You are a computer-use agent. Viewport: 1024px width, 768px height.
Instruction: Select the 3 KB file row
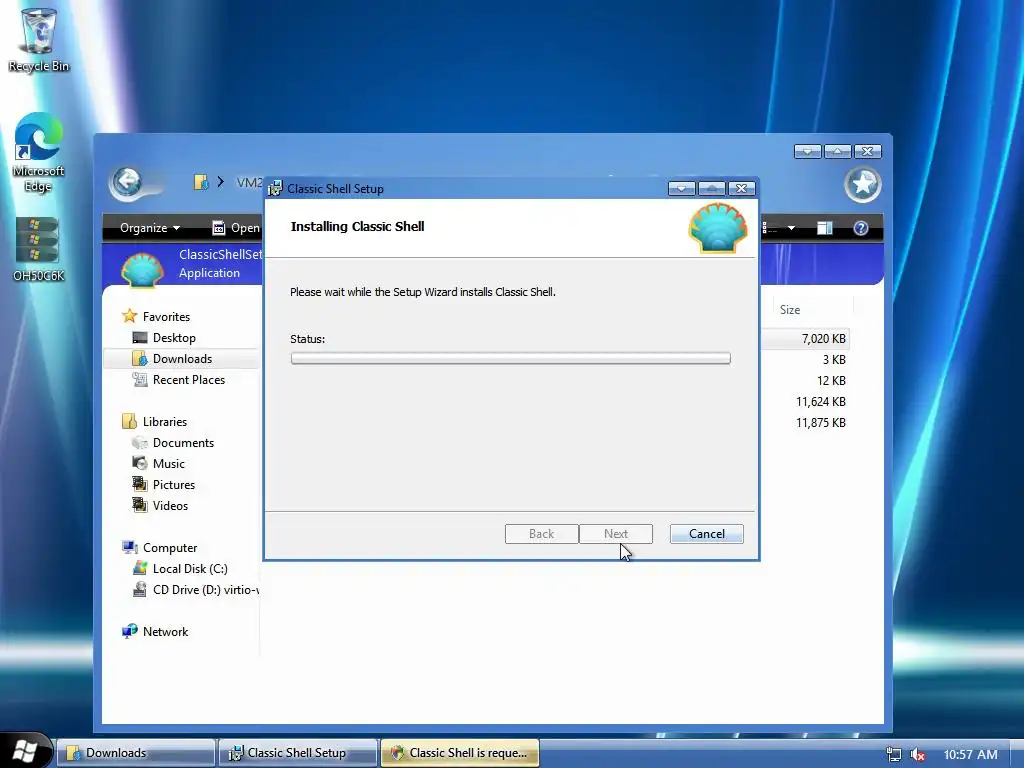833,360
